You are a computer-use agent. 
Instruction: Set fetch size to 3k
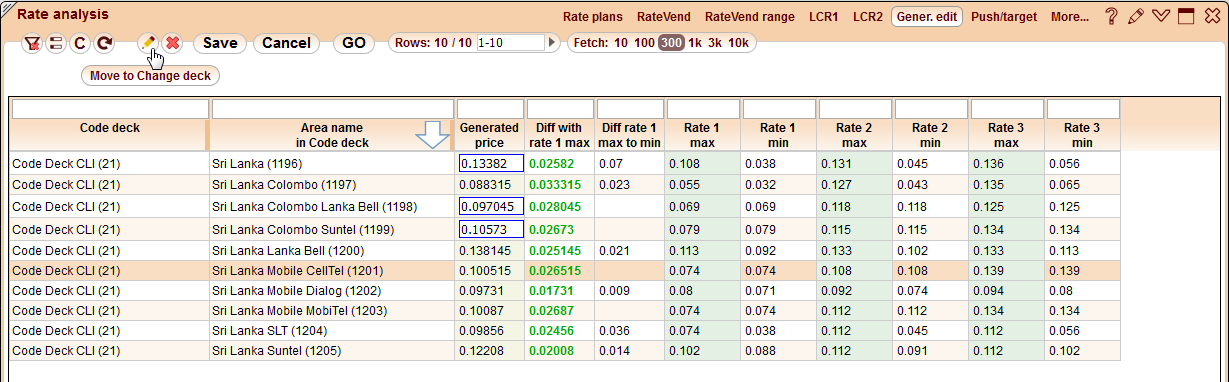pyautogui.click(x=715, y=43)
